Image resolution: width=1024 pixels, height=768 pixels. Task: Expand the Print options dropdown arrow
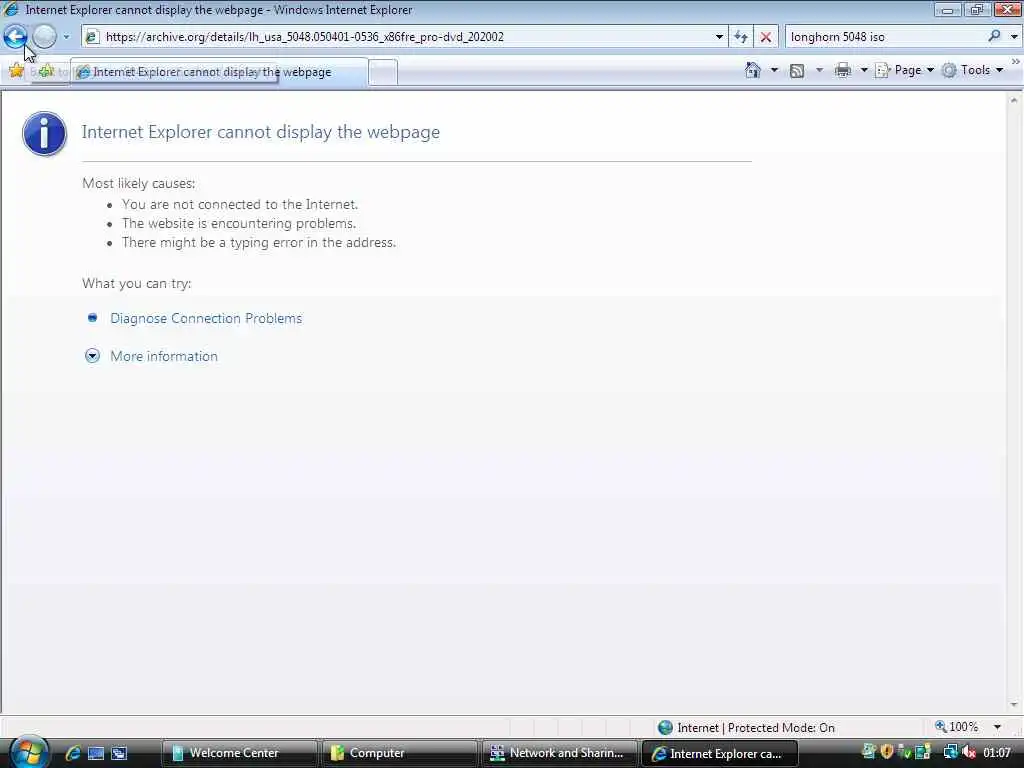[x=863, y=70]
